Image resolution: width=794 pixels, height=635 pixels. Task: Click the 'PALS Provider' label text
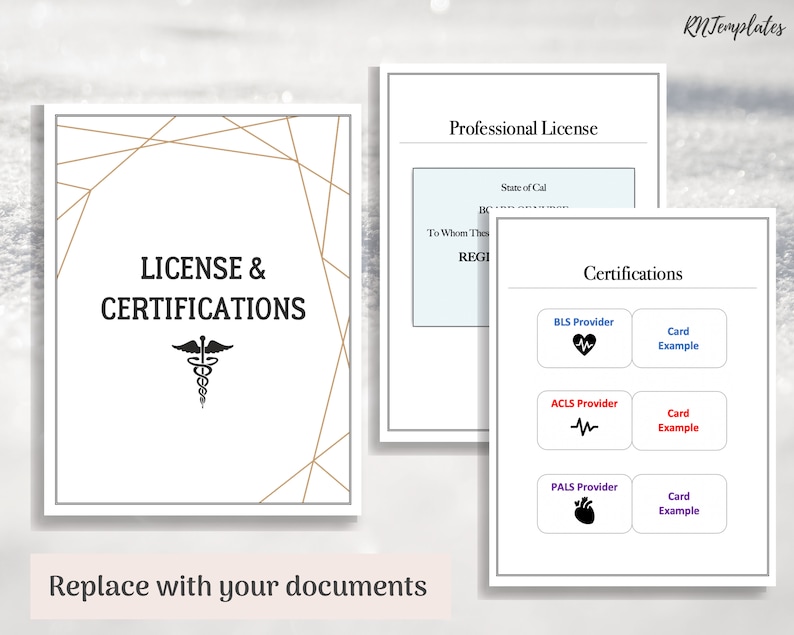point(584,487)
